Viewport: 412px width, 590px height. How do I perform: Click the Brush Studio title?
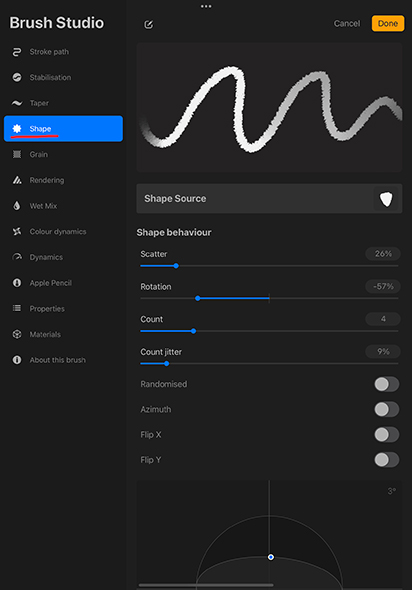57,23
